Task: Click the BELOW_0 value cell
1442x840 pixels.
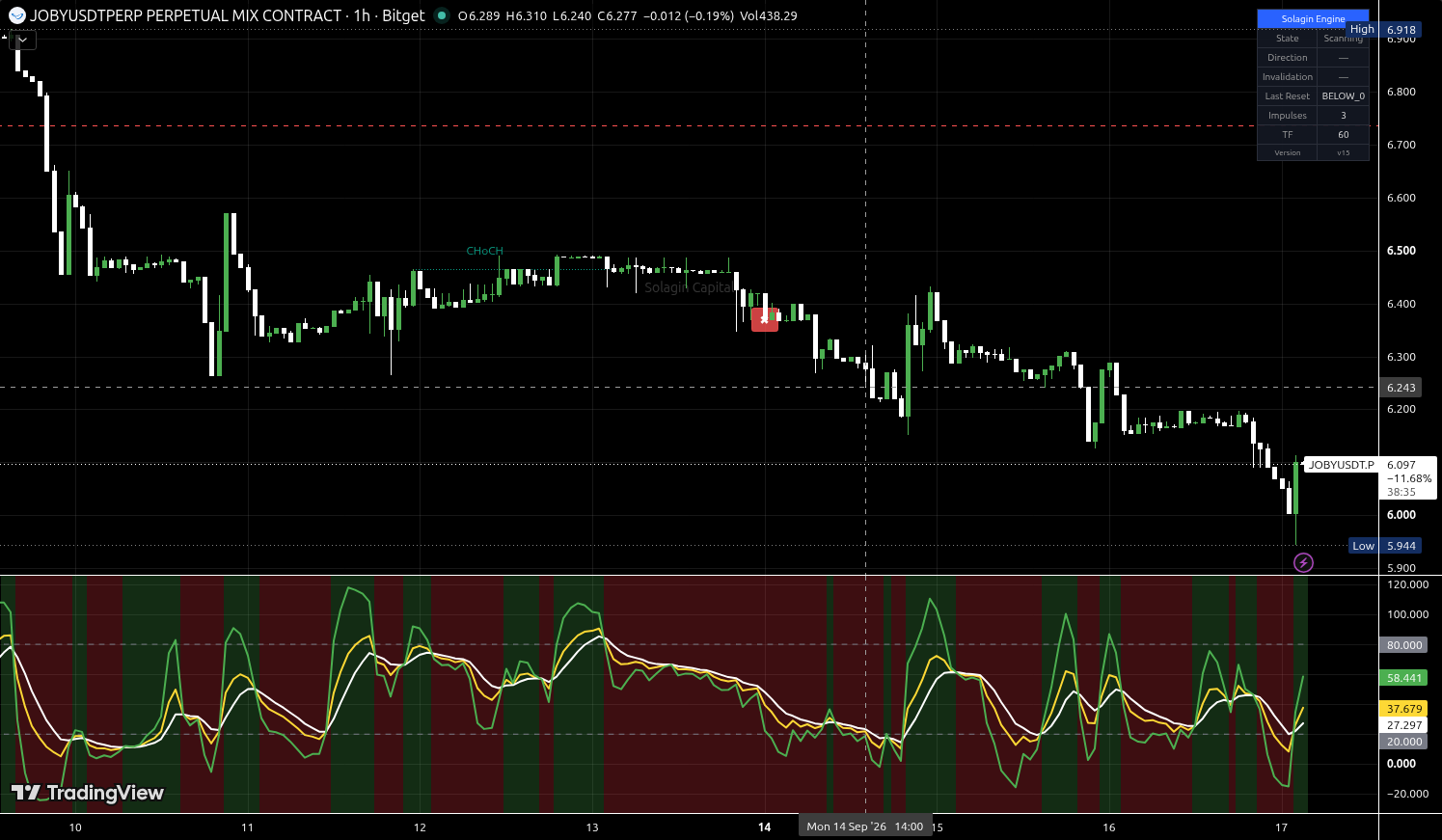Action: [x=1343, y=96]
